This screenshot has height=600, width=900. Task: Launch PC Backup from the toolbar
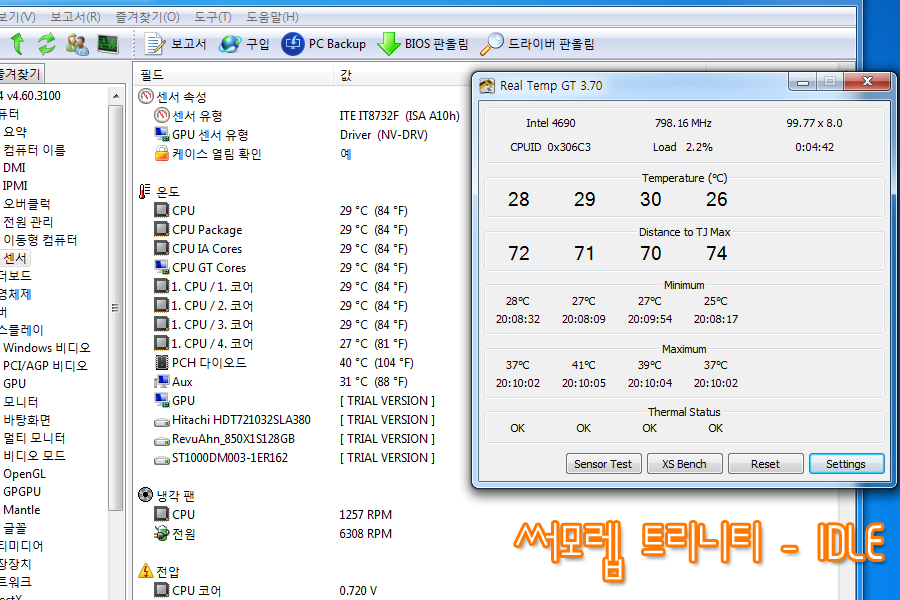point(324,44)
